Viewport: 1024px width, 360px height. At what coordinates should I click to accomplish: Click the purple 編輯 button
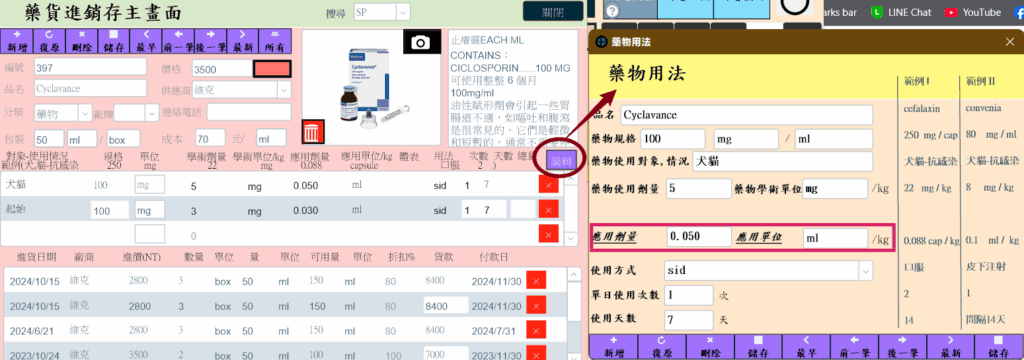[562, 161]
